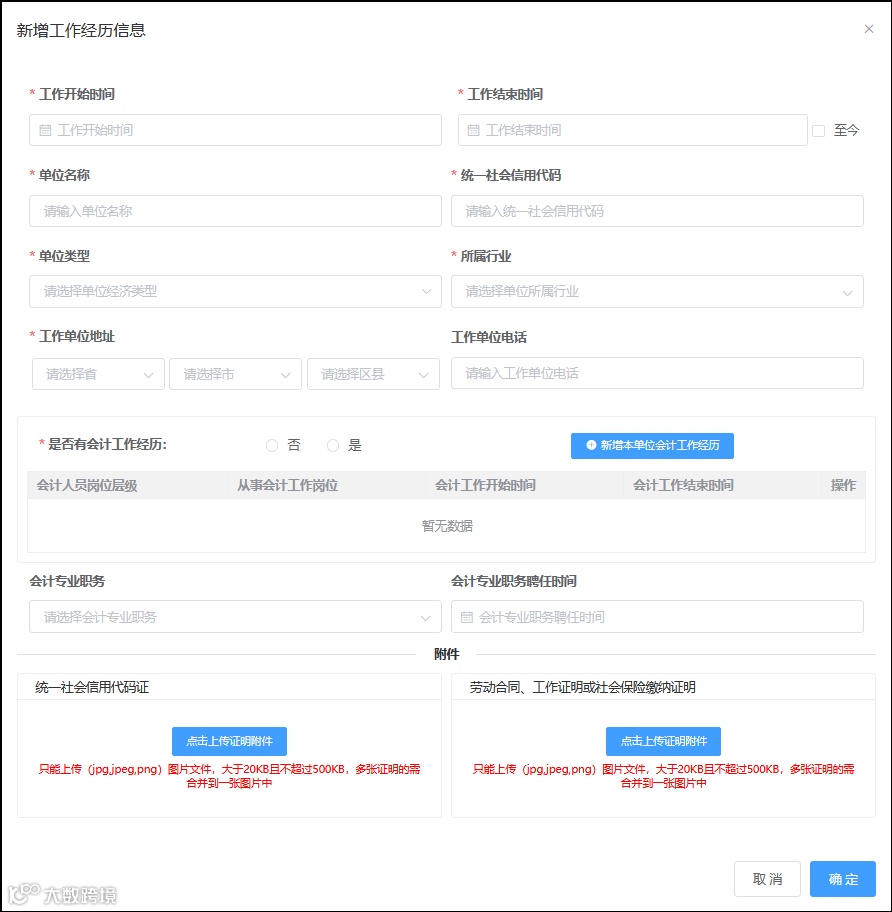Upload attachment under 劳动合同、工作证明 section
892x912 pixels.
[x=663, y=741]
